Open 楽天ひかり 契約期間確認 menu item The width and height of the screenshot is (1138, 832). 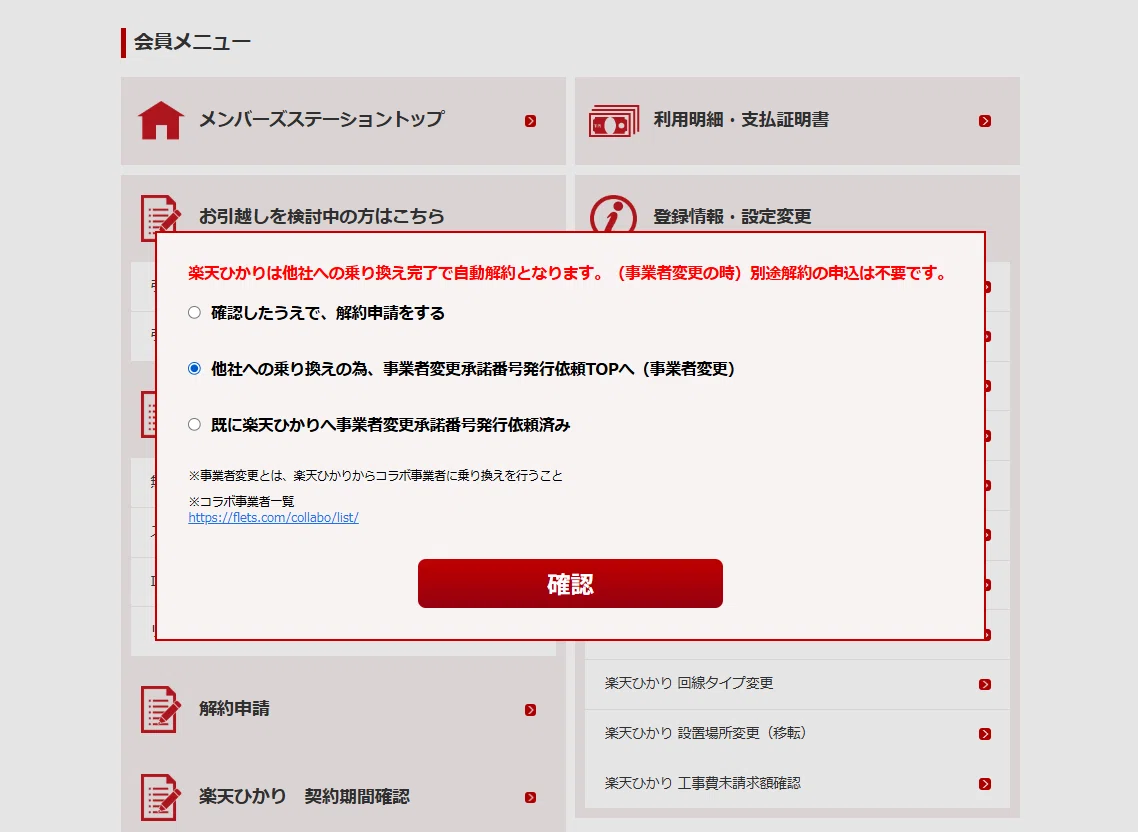[304, 796]
